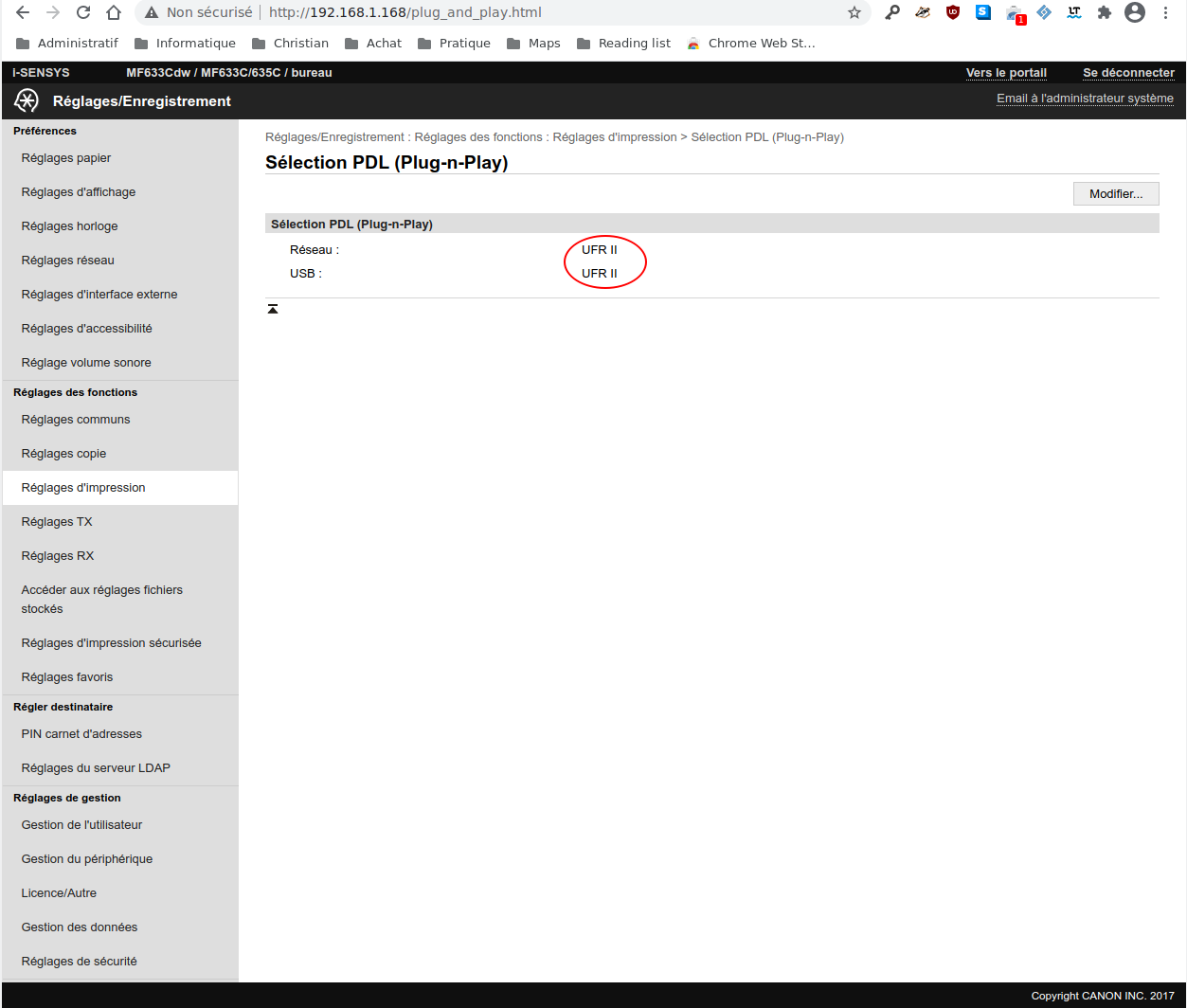This screenshot has width=1187, height=1008.
Task: Open the browser home page
Action: point(114,13)
